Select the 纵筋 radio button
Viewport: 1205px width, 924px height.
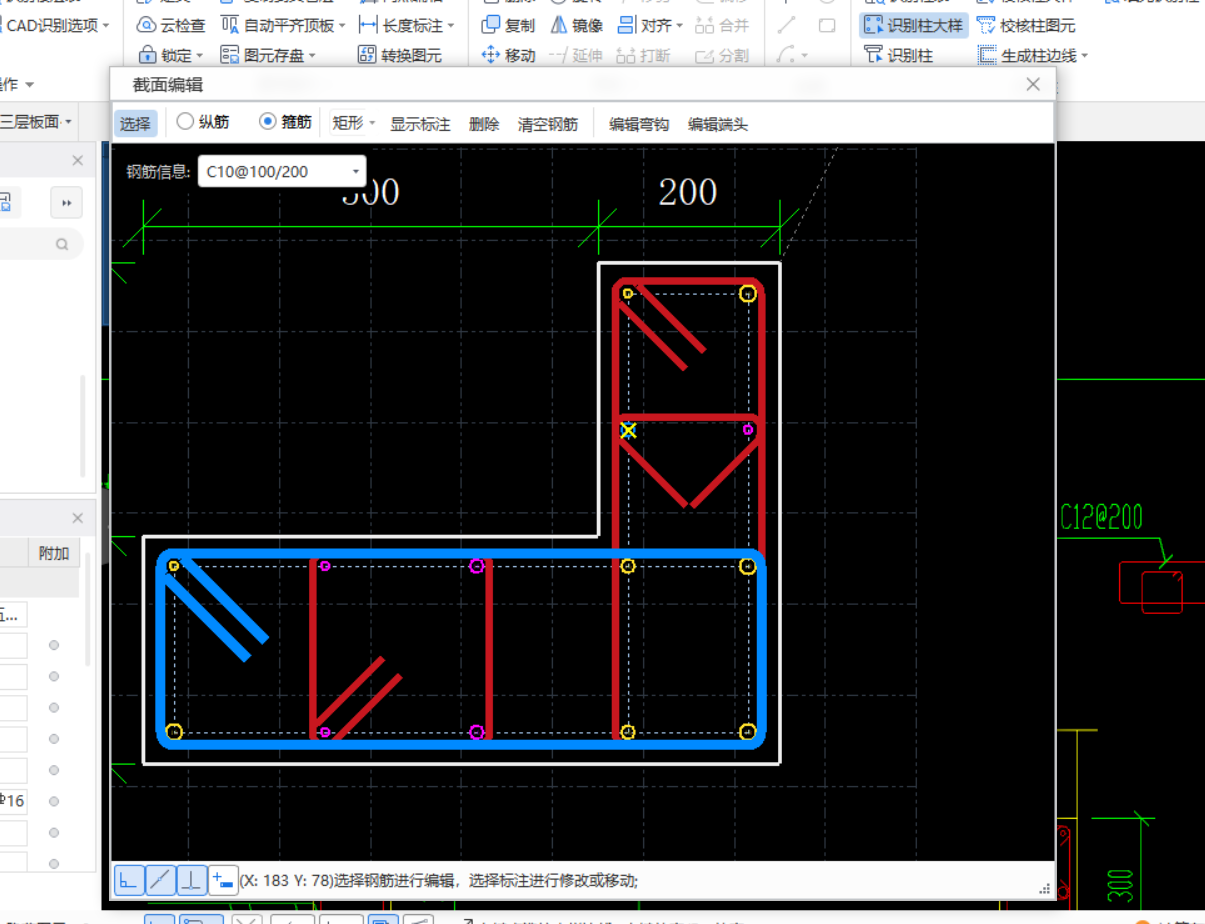tap(185, 121)
